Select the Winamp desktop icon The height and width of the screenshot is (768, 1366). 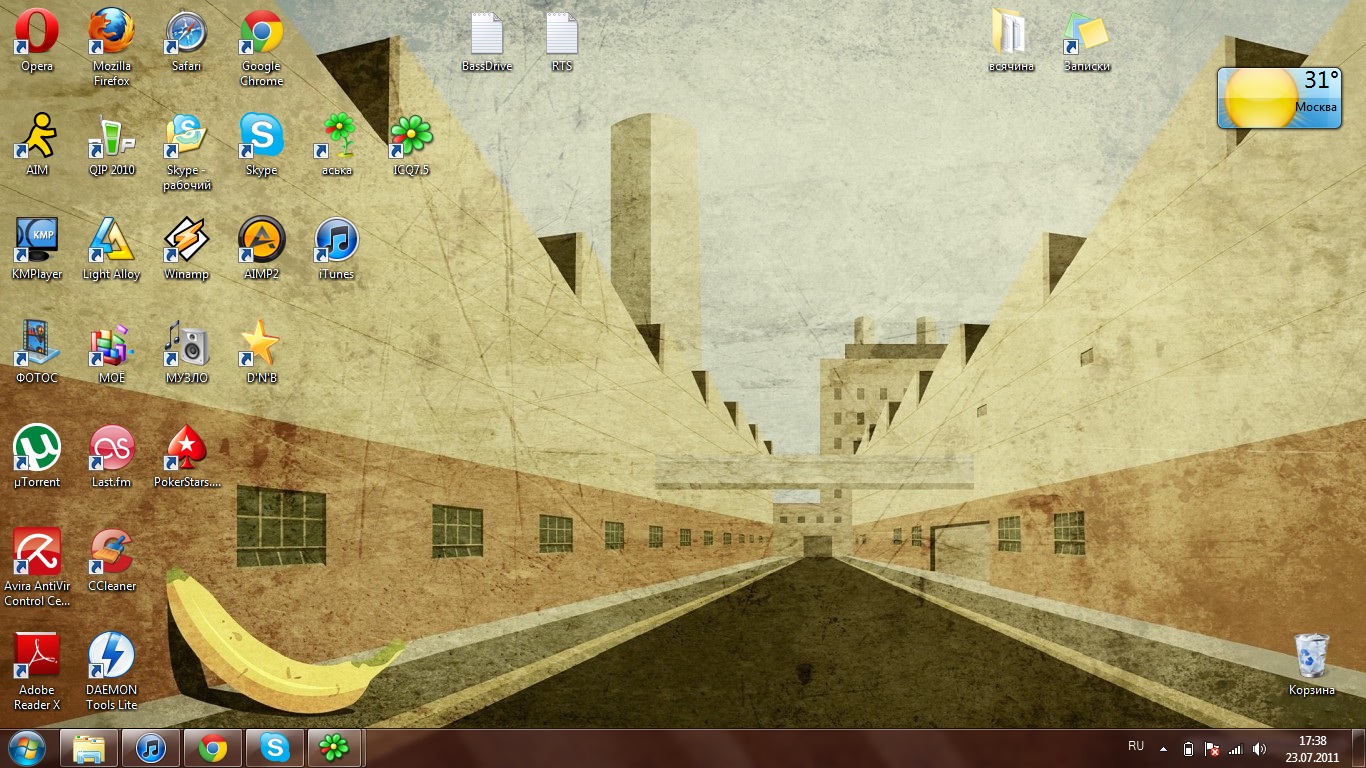(186, 248)
